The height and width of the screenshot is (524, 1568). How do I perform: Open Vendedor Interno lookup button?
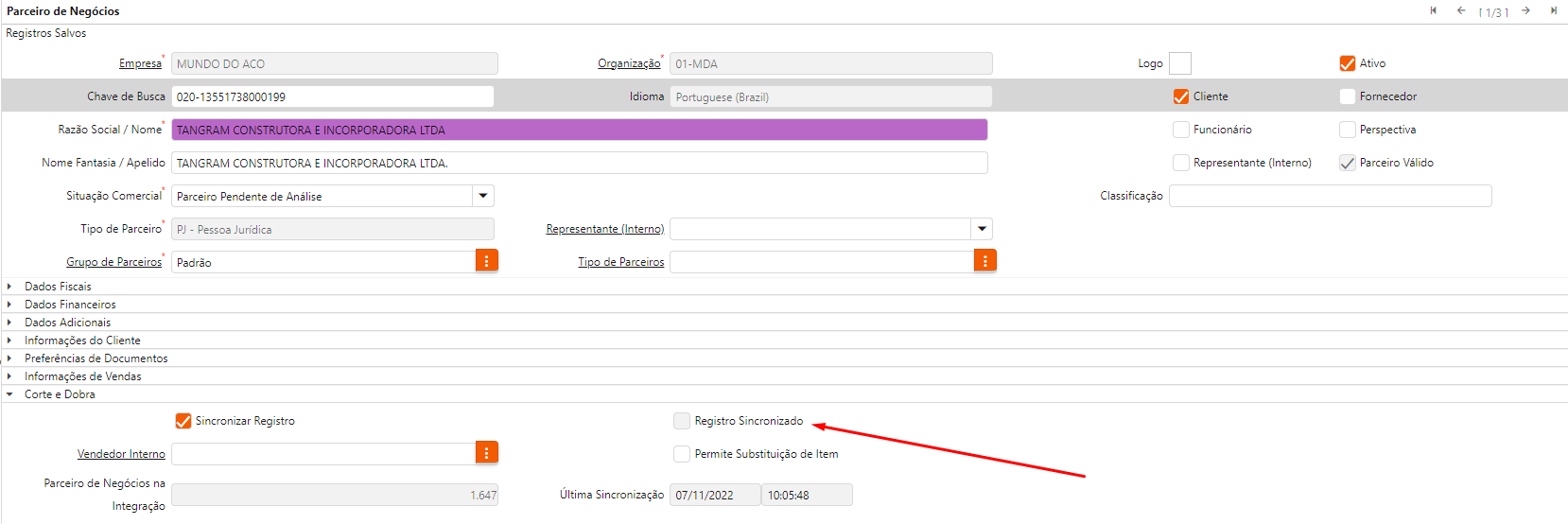click(486, 453)
